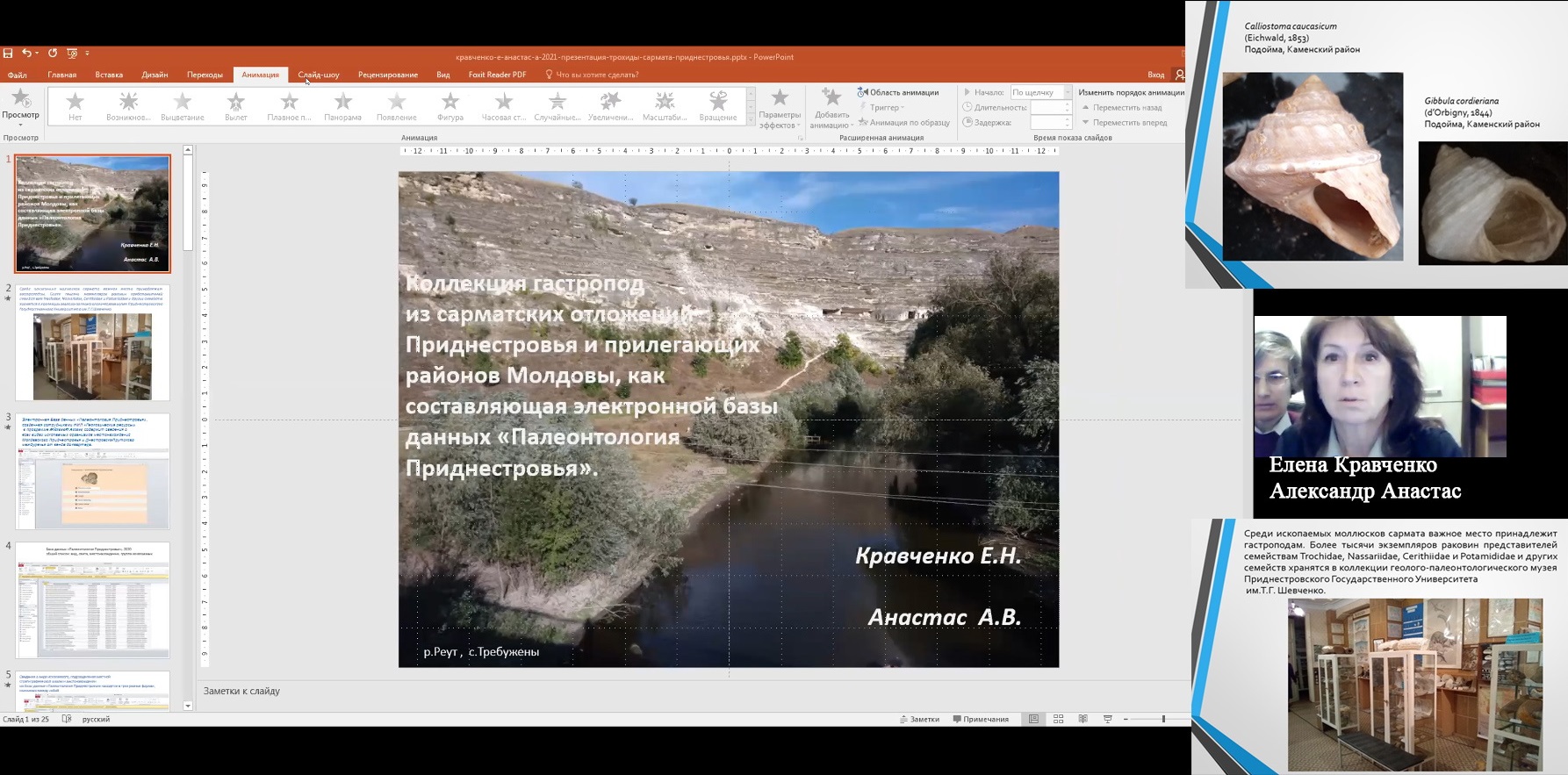The height and width of the screenshot is (775, 1568).
Task: Open the 'Слайд-шоу' ribbon tab
Action: [x=318, y=75]
